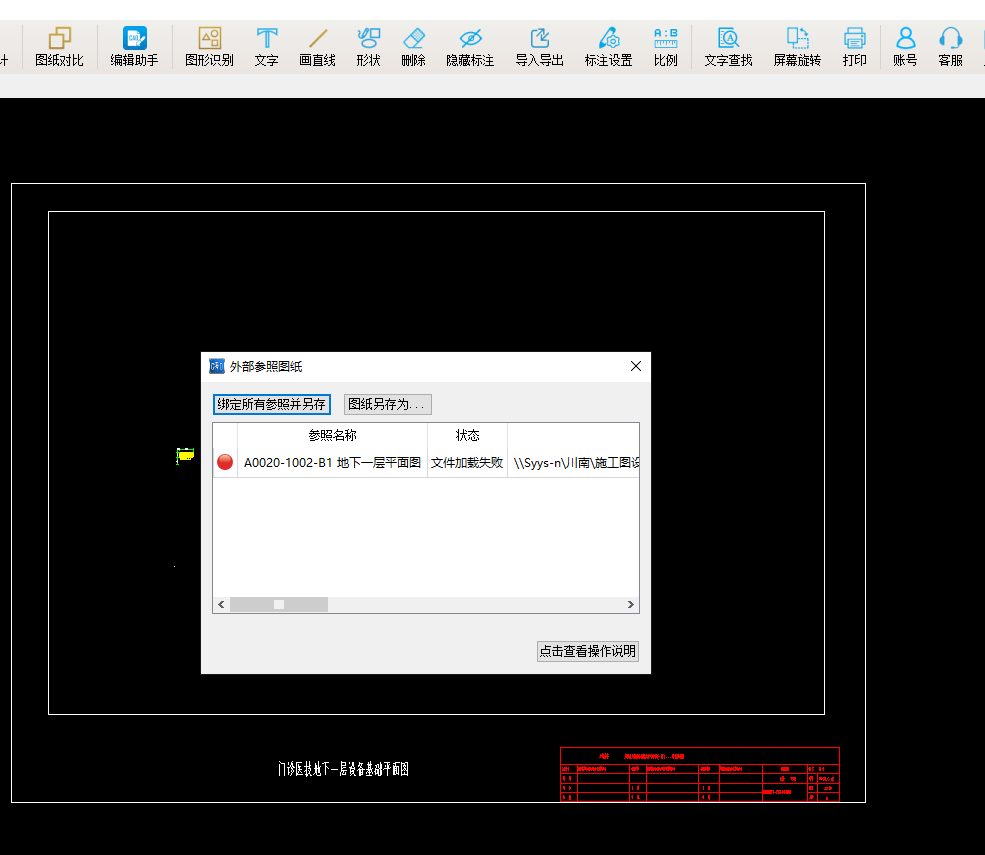Click drawing title 门诊医技地下一层设备基础平面图

(343, 769)
